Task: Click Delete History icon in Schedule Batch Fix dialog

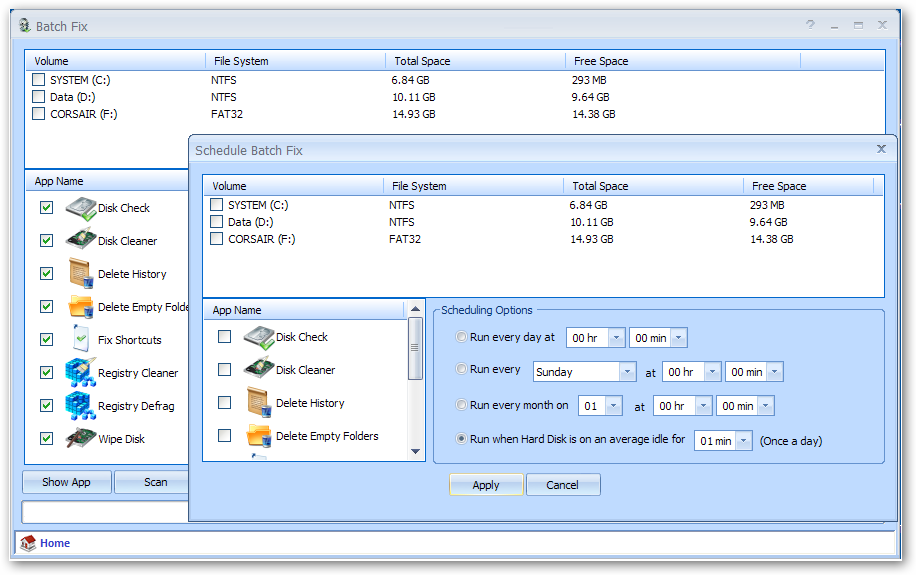Action: (x=259, y=402)
